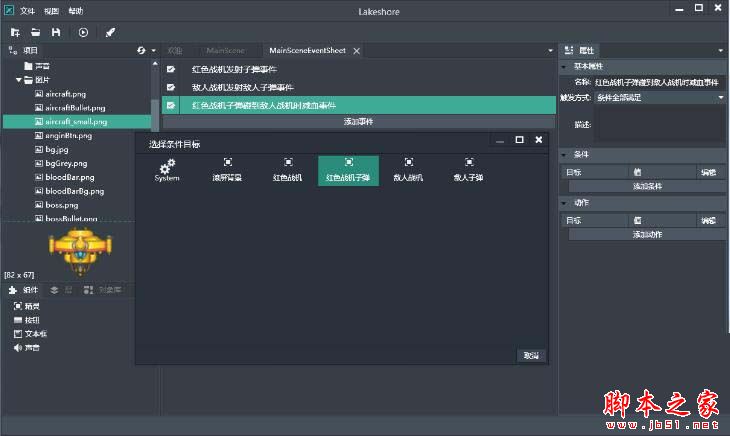Open the 视图 menu
This screenshot has height=436, width=730.
pos(51,11)
